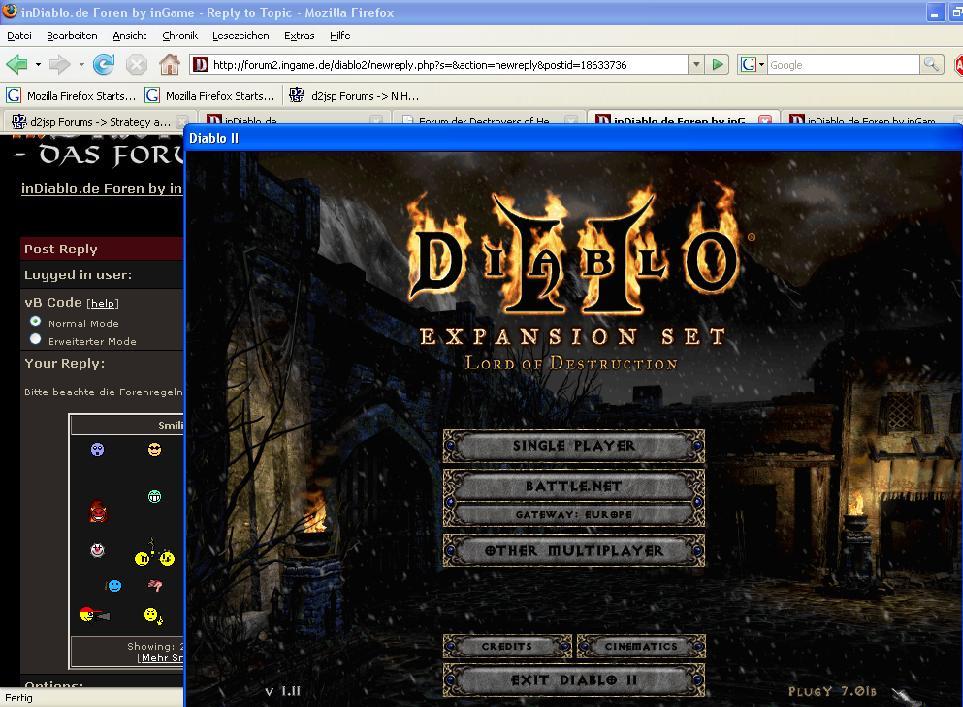Screen dimensions: 963x707
Task: Open the address bar URL dropdown
Action: tap(695, 64)
